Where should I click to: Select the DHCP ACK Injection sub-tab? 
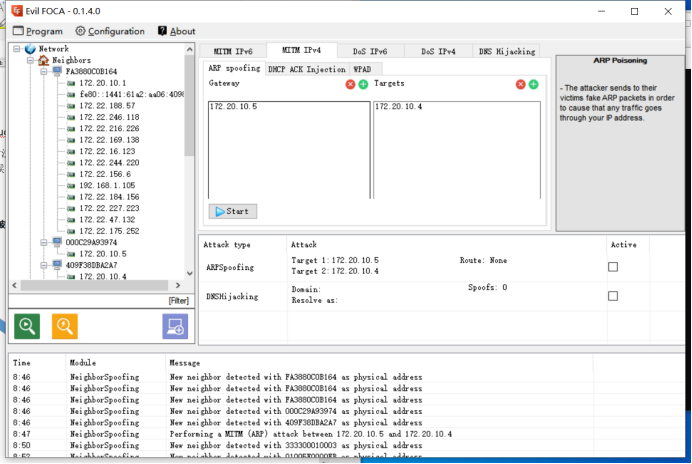(307, 69)
